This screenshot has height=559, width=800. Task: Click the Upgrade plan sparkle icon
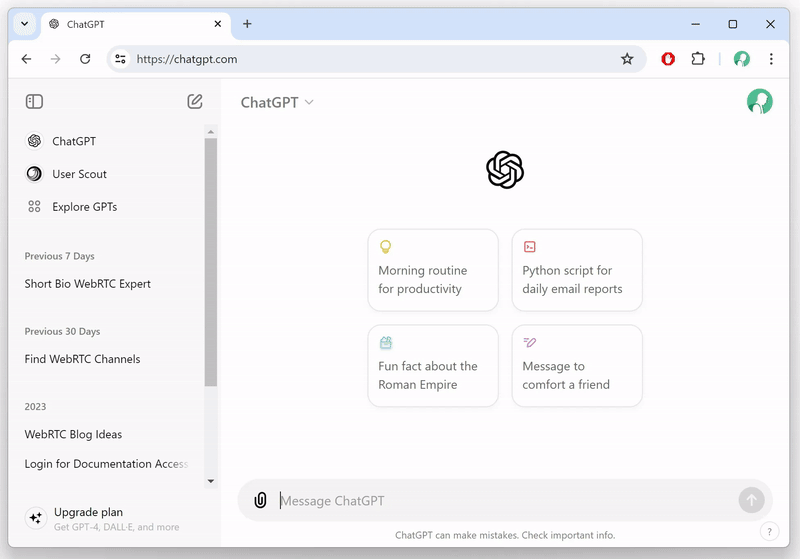(x=36, y=518)
